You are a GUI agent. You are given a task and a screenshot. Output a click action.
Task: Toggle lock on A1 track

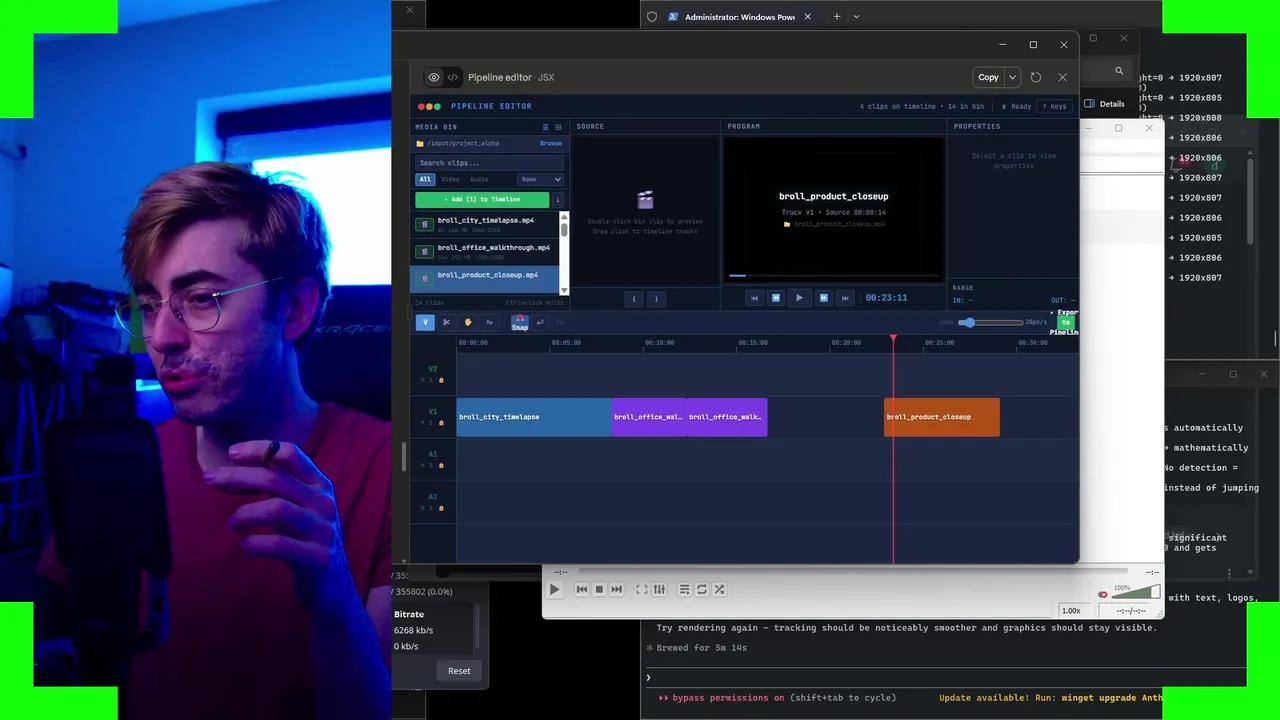[x=441, y=465]
